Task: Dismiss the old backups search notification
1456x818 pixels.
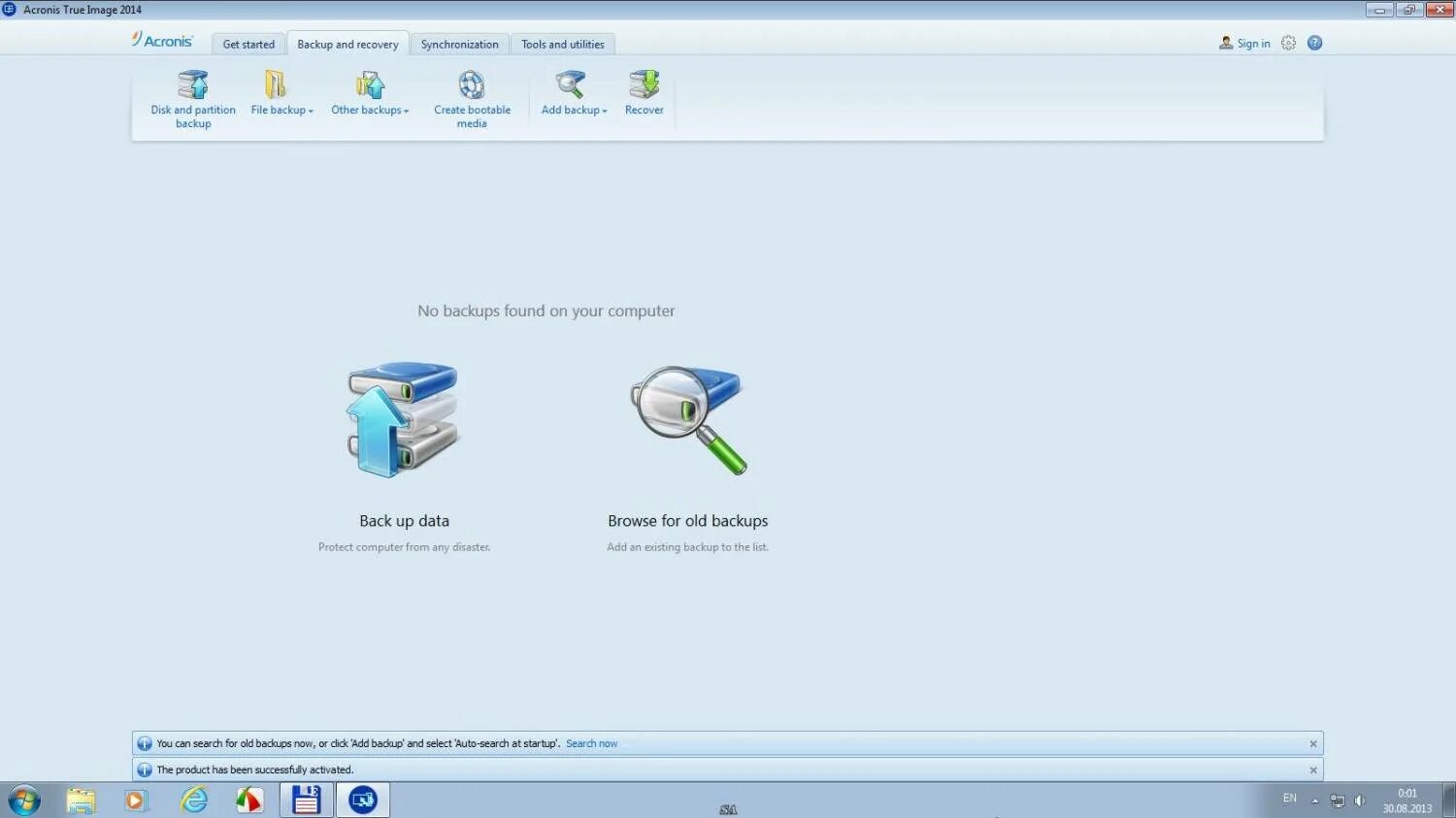Action: tap(1313, 744)
